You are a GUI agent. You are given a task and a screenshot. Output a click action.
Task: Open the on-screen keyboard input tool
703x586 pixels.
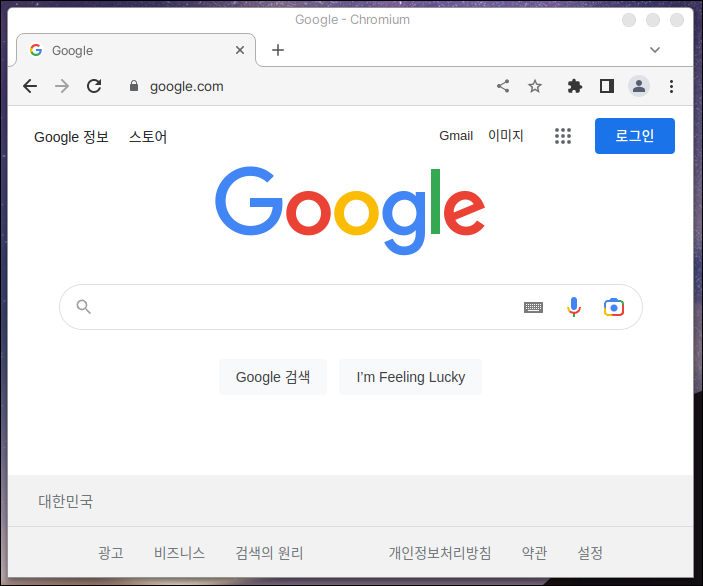click(x=533, y=308)
